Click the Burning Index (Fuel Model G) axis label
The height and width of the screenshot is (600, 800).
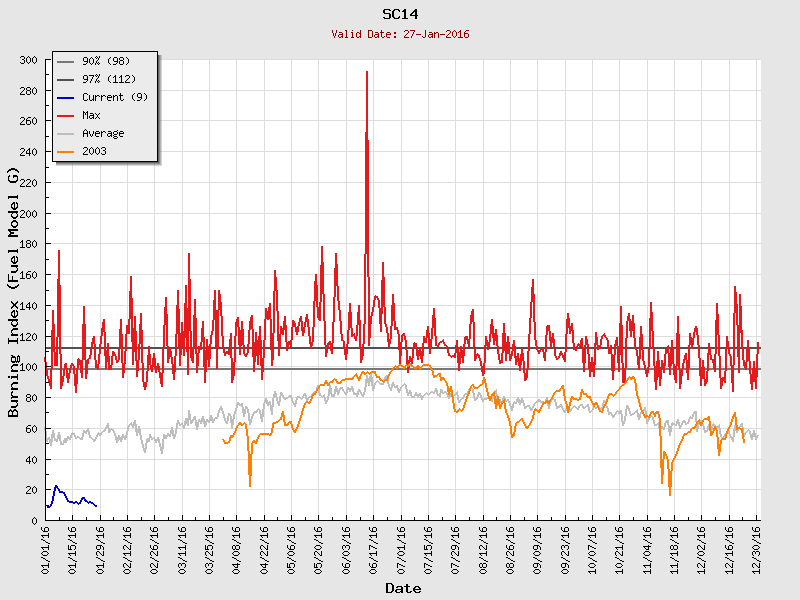tap(14, 292)
